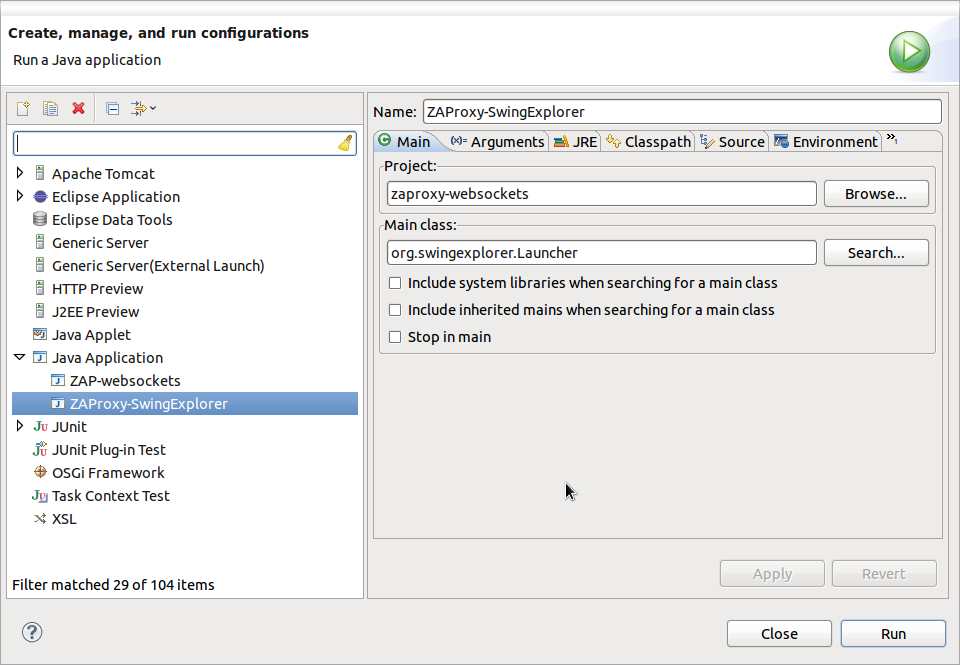Click the Eclipse Data Tools database icon

pyautogui.click(x=40, y=219)
